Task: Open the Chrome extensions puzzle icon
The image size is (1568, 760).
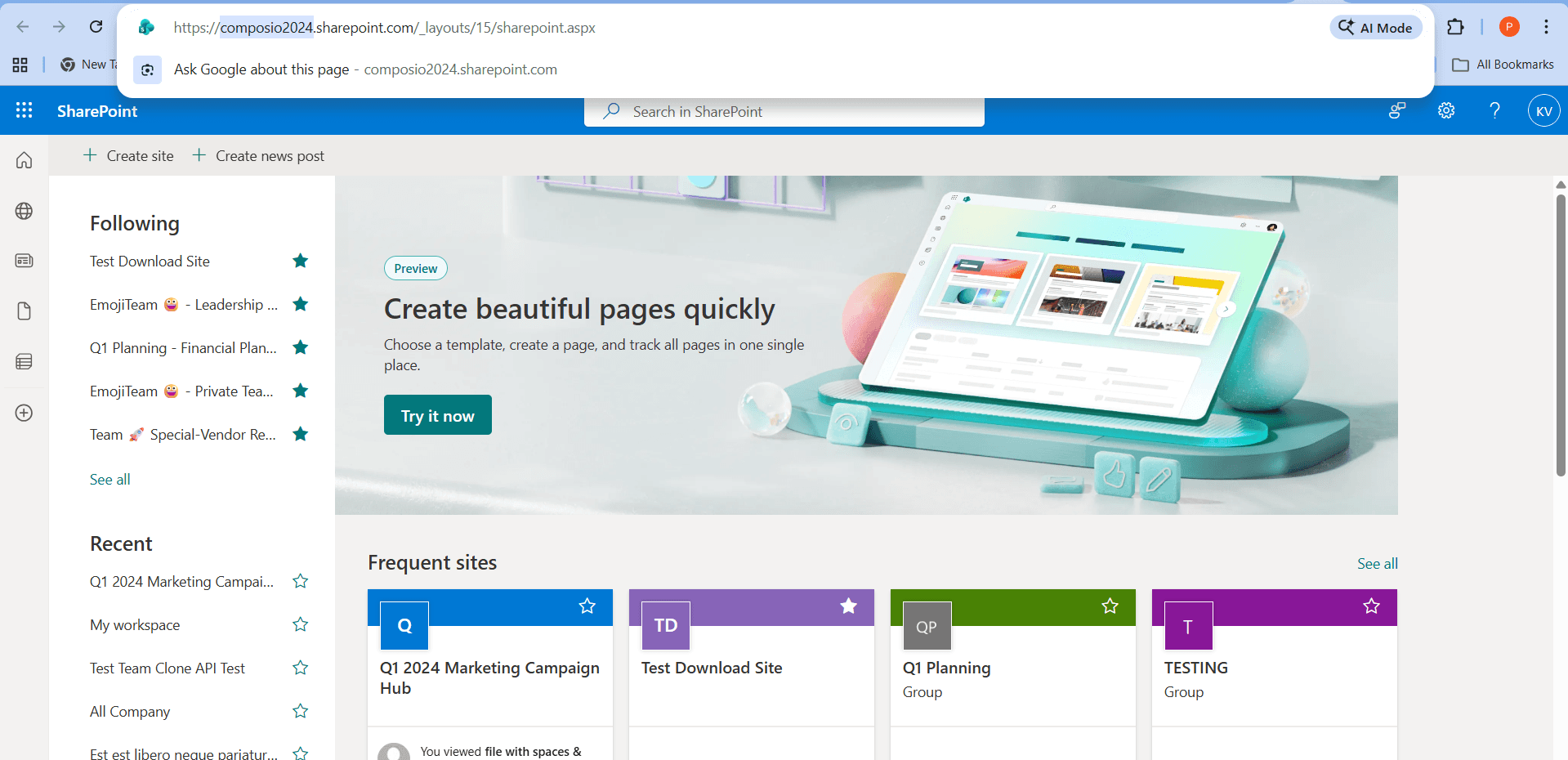Action: pos(1455,27)
